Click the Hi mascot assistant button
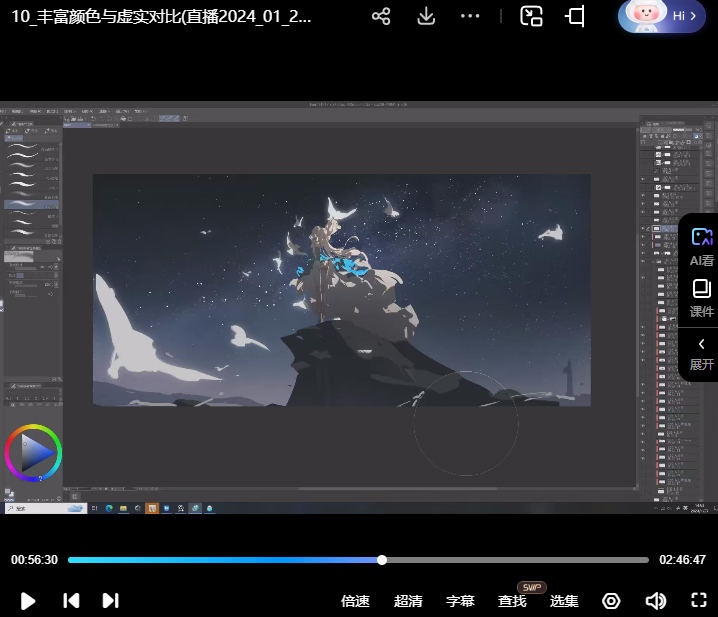 pyautogui.click(x=662, y=16)
